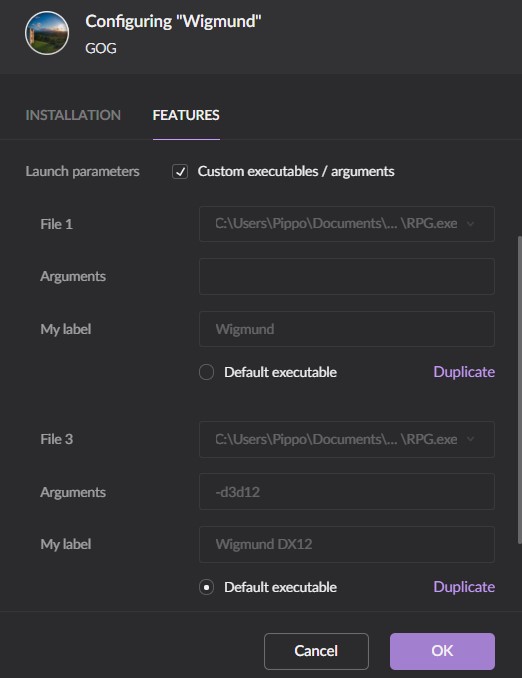The width and height of the screenshot is (522, 678).
Task: Click the Arguments field containing -d3d12
Action: pyautogui.click(x=346, y=492)
